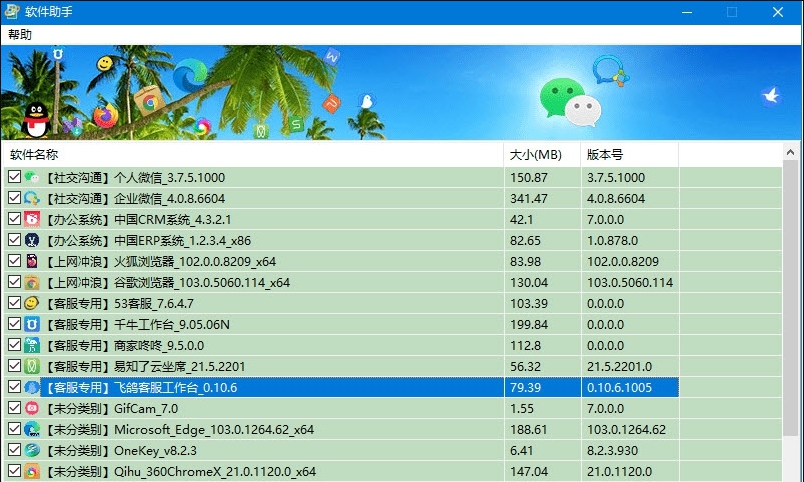Click size value 1.55 in GifCam row
Viewport: 804px width, 482px height.
click(x=522, y=409)
